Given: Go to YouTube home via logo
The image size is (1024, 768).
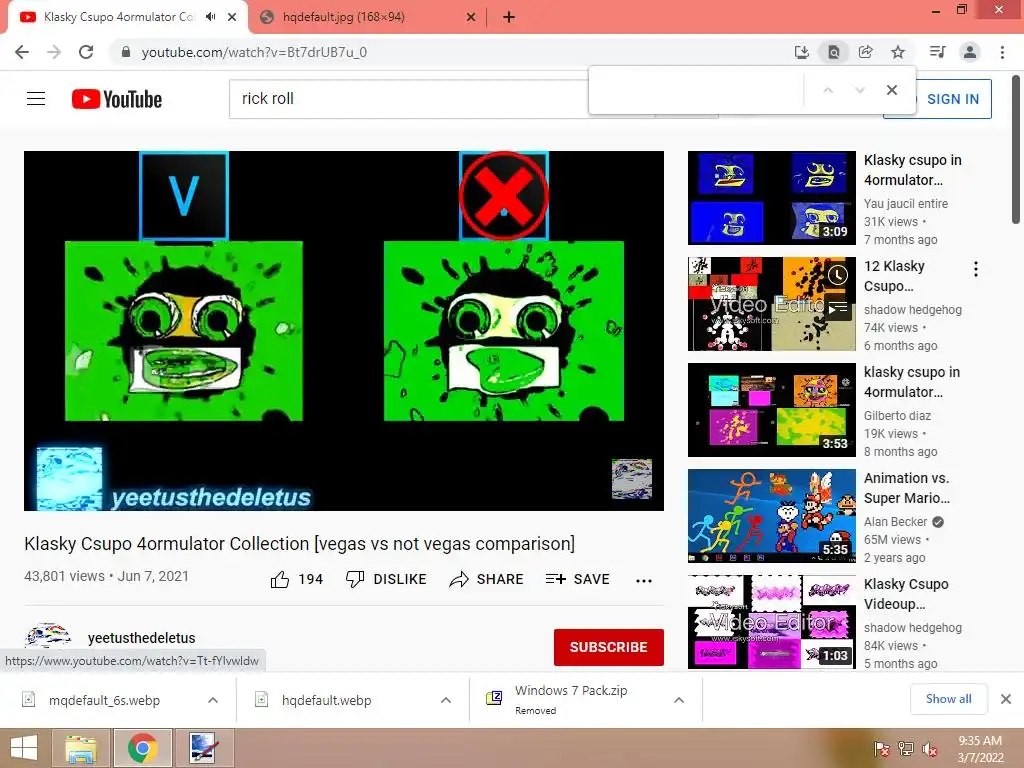Looking at the screenshot, I should [117, 99].
